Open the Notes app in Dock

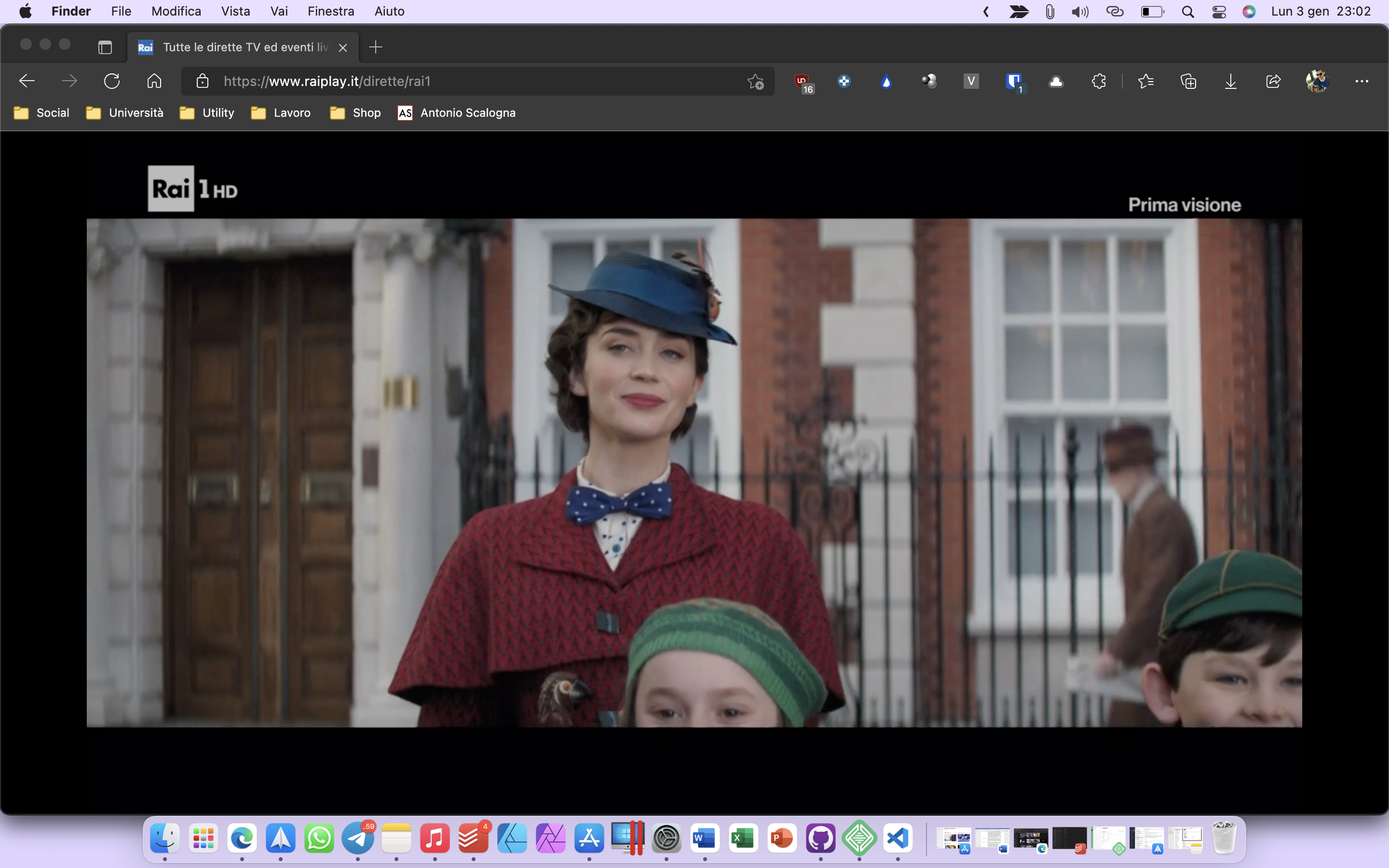click(x=396, y=837)
